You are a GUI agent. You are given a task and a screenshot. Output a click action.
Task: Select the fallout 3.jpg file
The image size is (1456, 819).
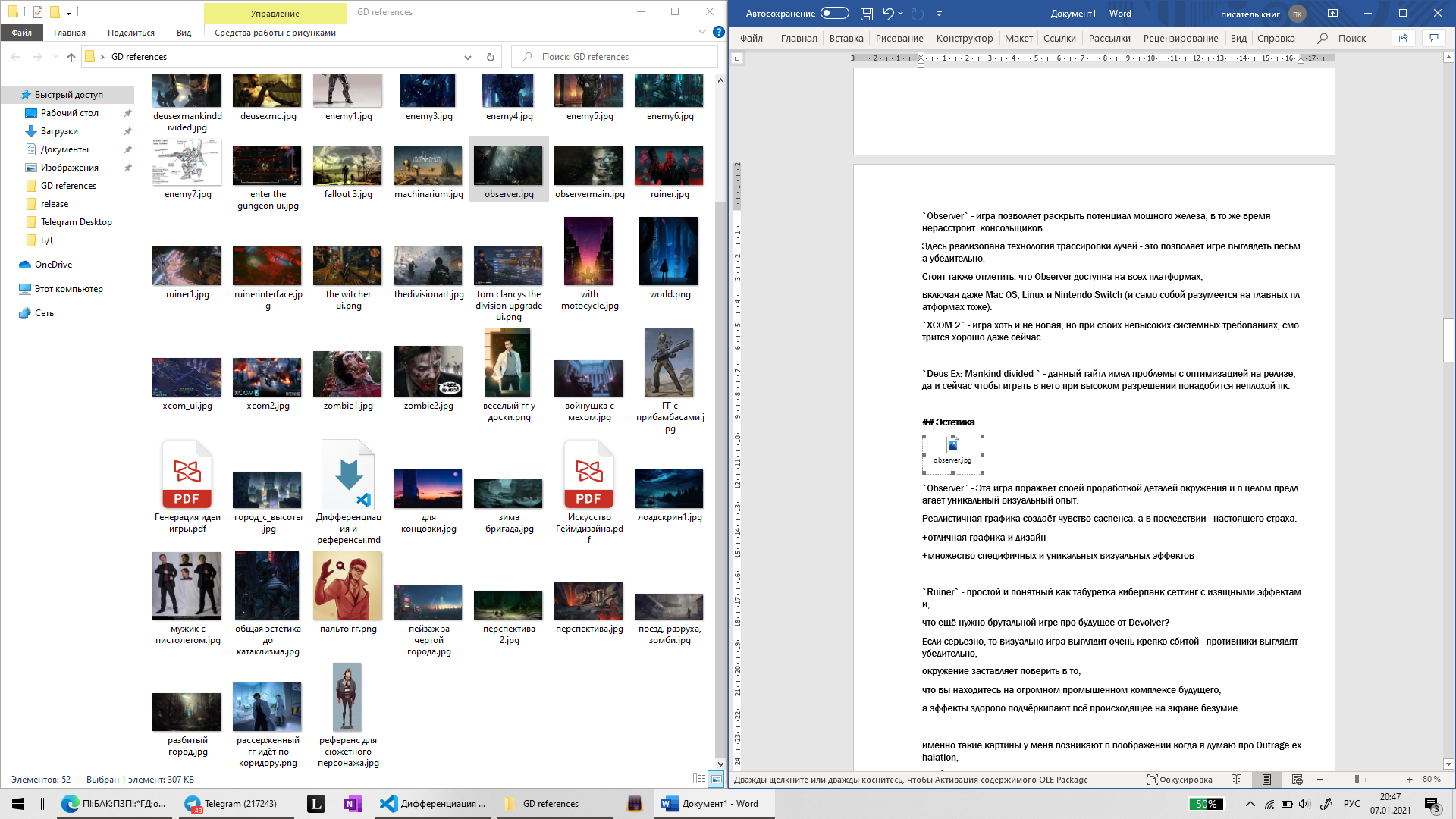click(x=348, y=173)
